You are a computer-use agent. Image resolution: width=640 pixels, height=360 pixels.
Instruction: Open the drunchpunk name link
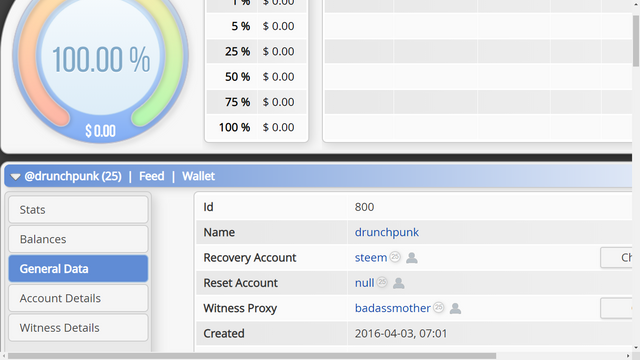(387, 232)
